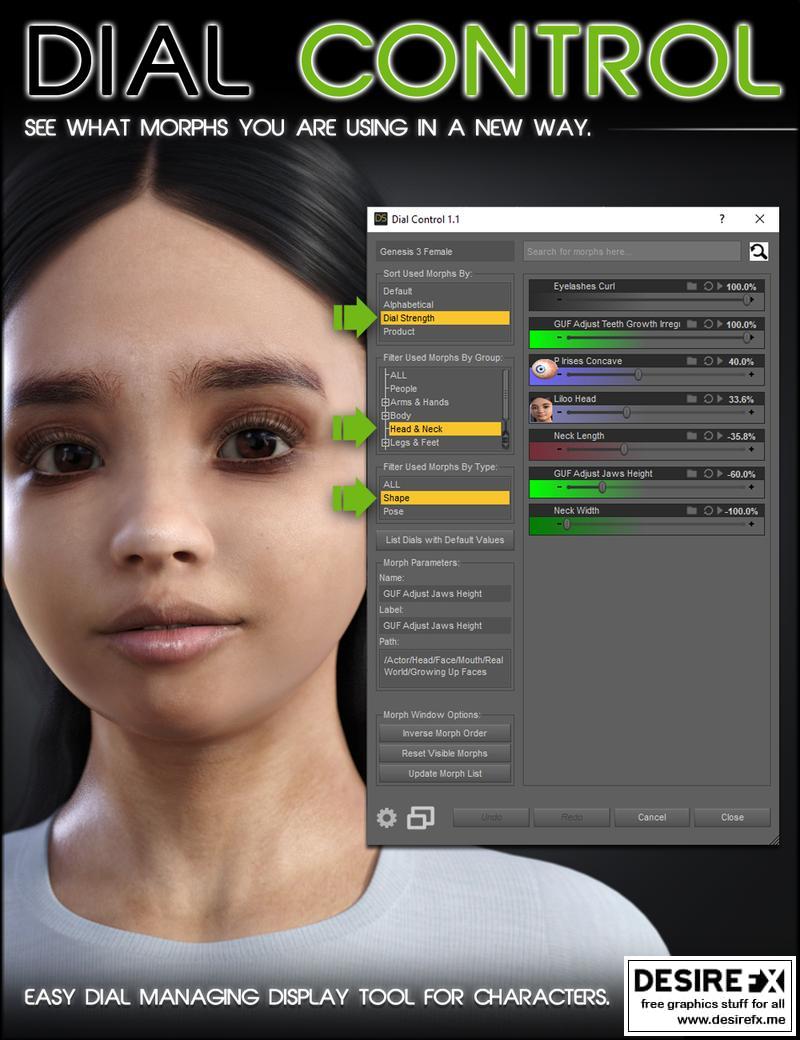
Task: Click the GUF Adjust Jaws Height slider handle
Action: (x=602, y=488)
